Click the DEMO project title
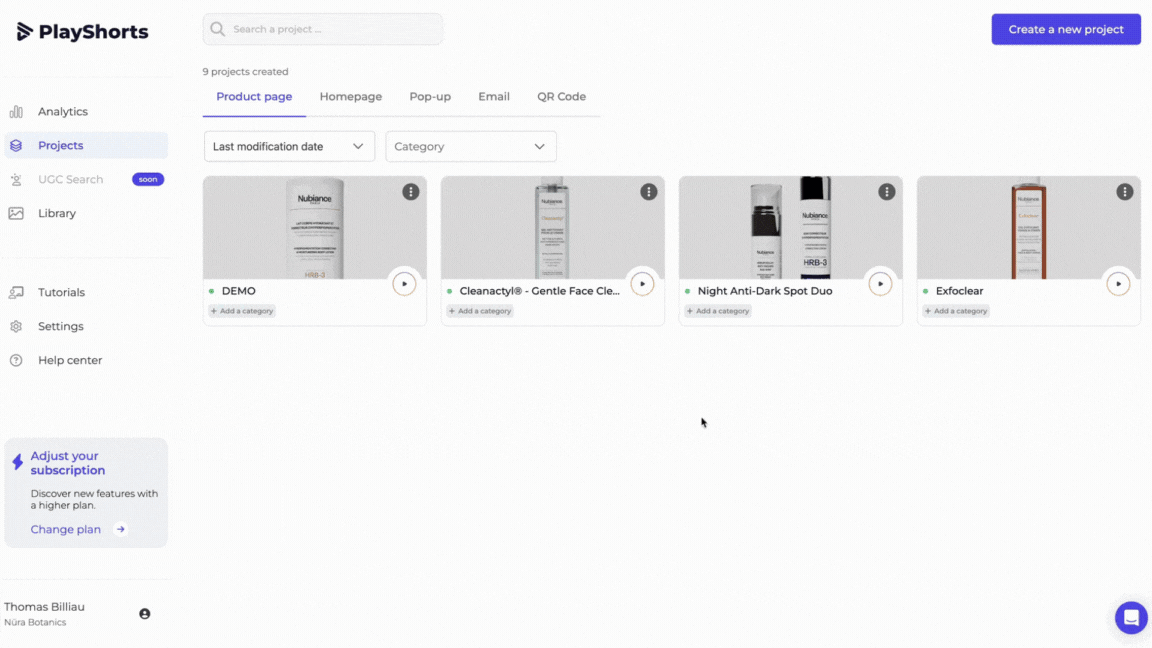Image resolution: width=1152 pixels, height=648 pixels. (239, 291)
